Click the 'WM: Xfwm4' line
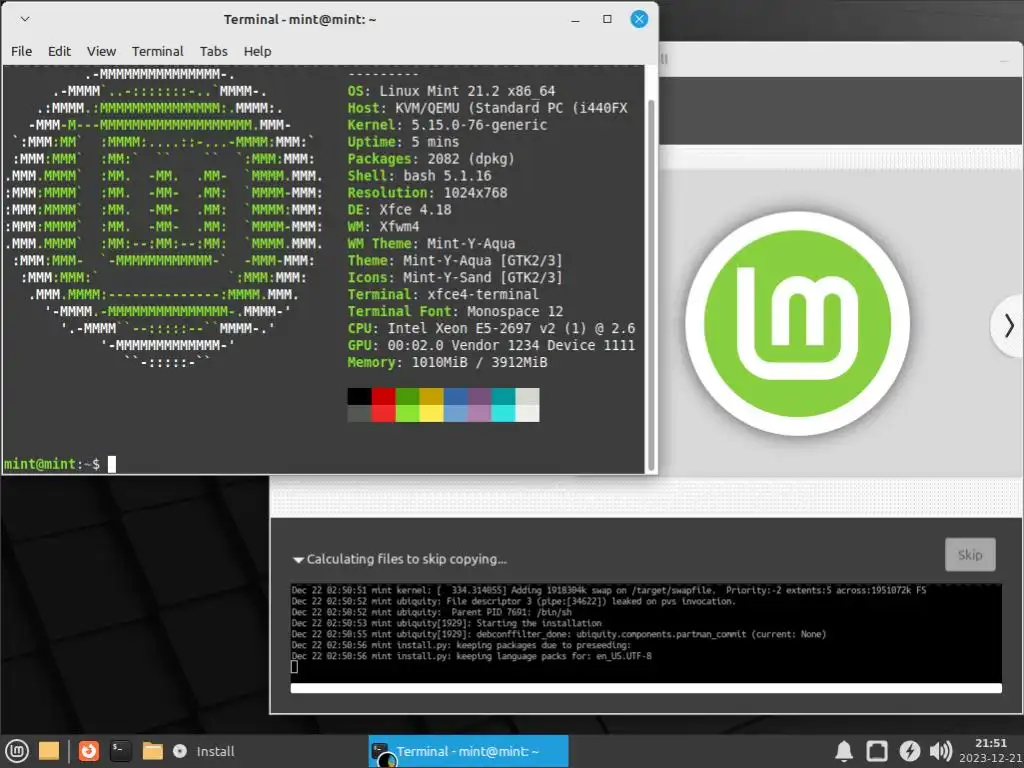Viewport: 1024px width, 768px height. point(383,227)
